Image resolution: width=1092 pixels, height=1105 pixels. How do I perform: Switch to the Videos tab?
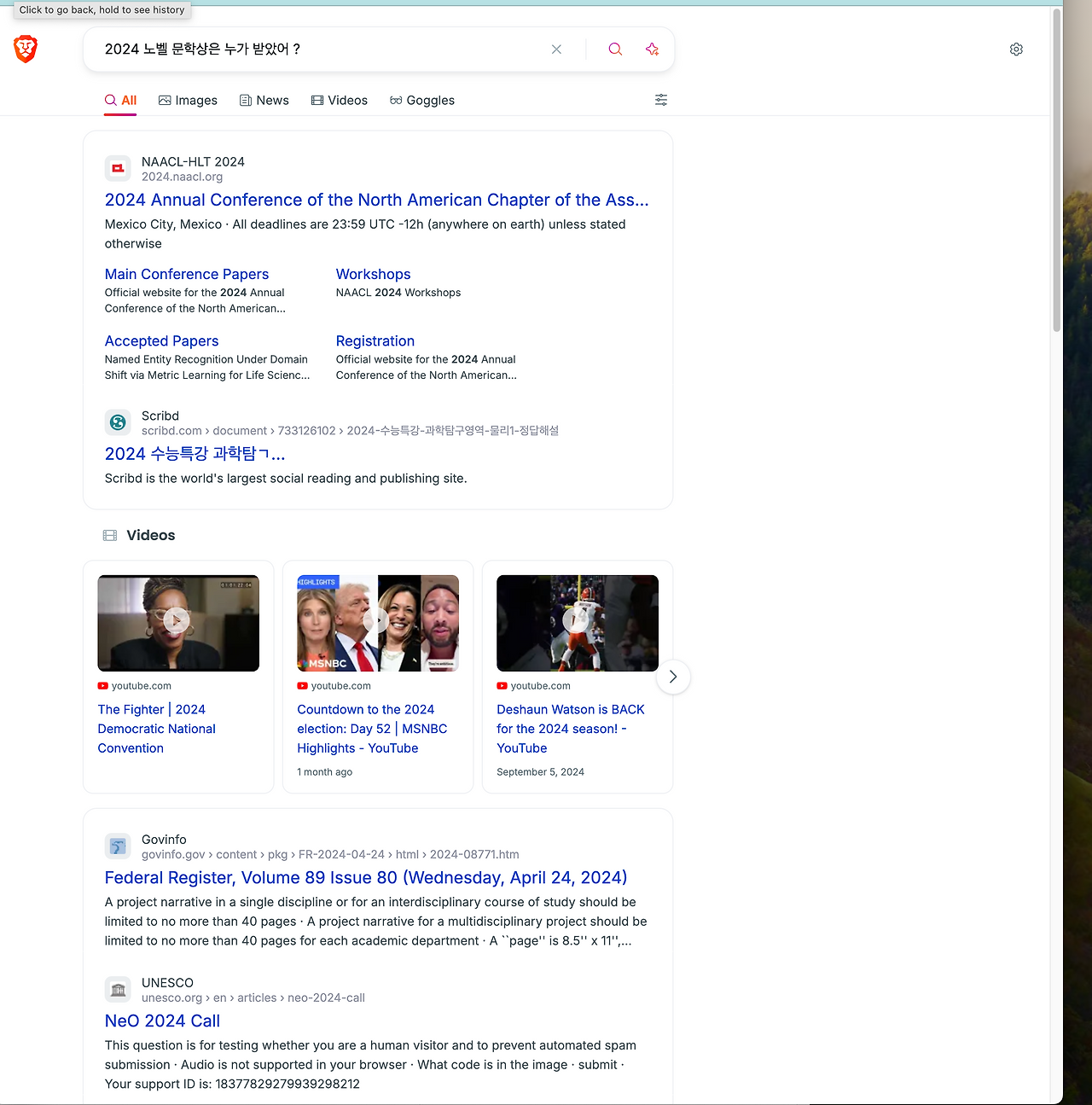pos(340,101)
